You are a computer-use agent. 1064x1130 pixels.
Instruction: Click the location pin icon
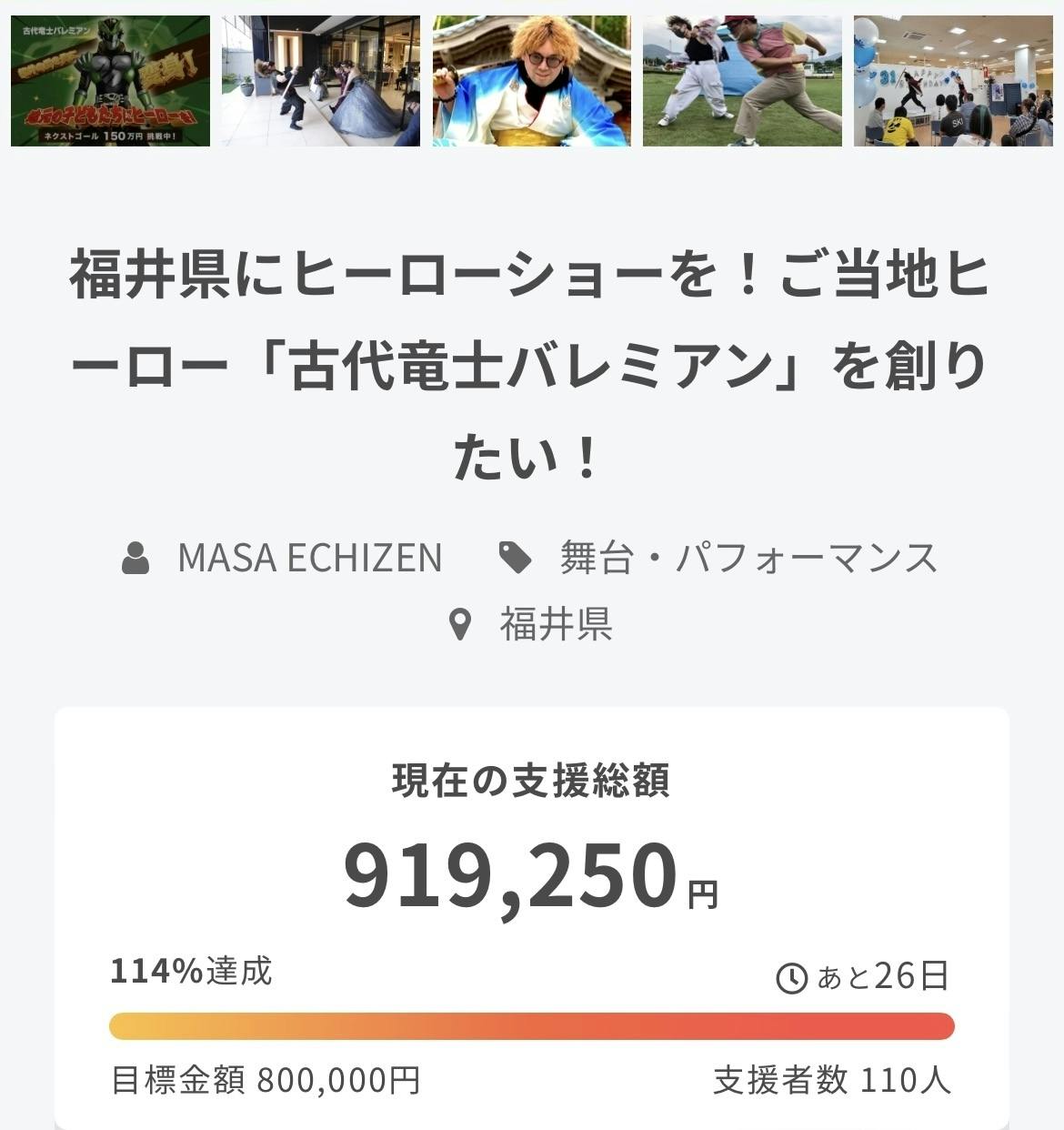461,625
